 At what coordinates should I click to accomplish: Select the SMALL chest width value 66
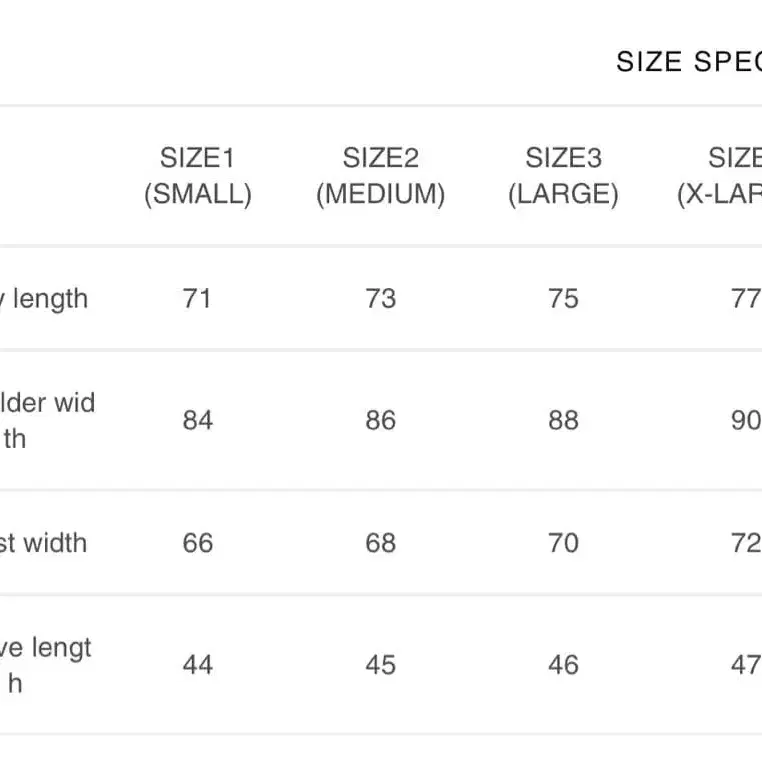pyautogui.click(x=197, y=543)
